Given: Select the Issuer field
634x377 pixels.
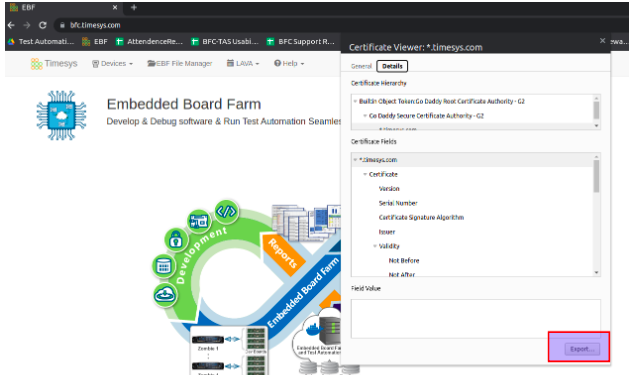Looking at the screenshot, I should 387,232.
